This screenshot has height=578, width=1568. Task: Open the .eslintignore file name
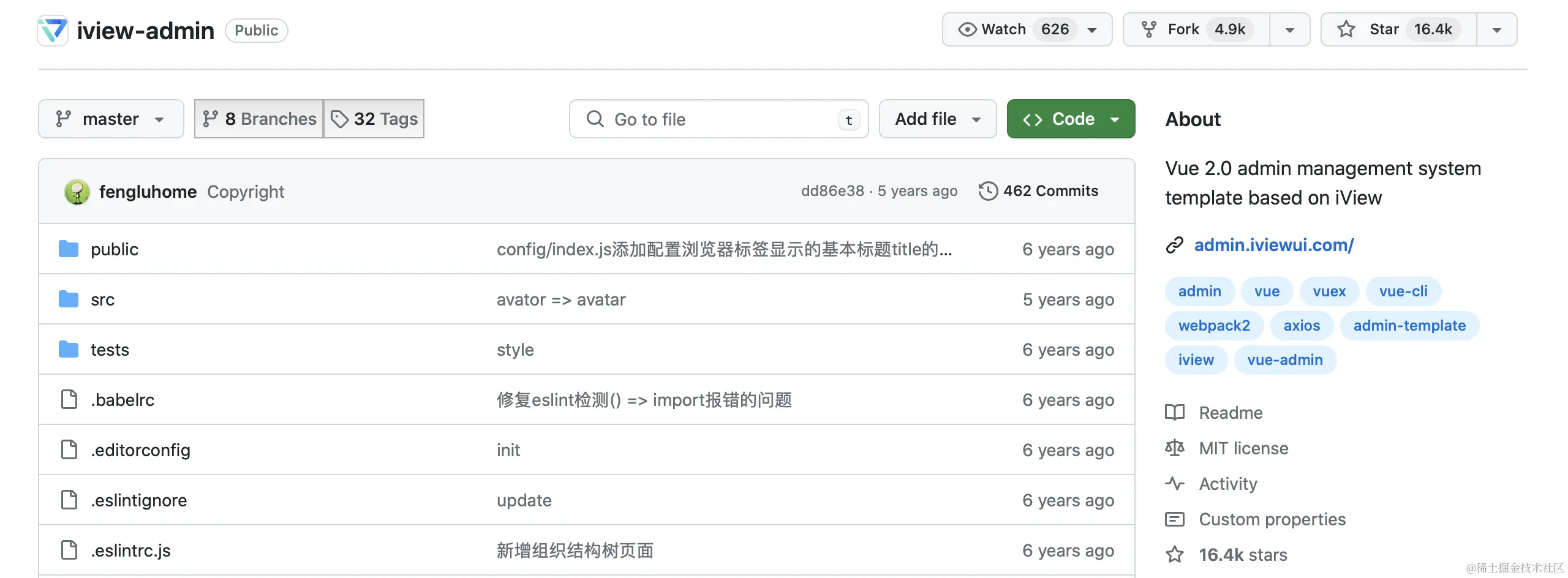pos(138,500)
